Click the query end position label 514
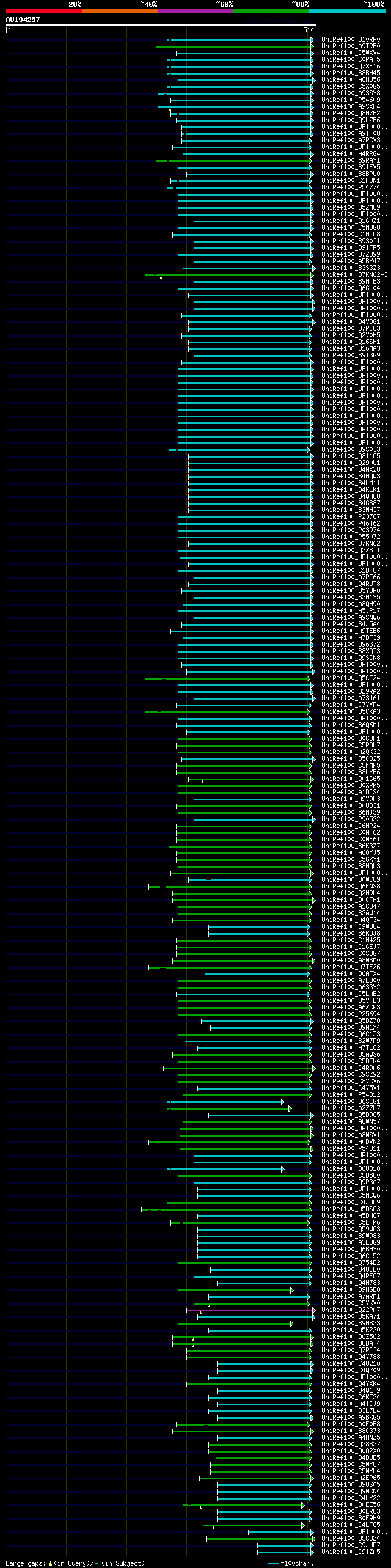 pyautogui.click(x=309, y=30)
